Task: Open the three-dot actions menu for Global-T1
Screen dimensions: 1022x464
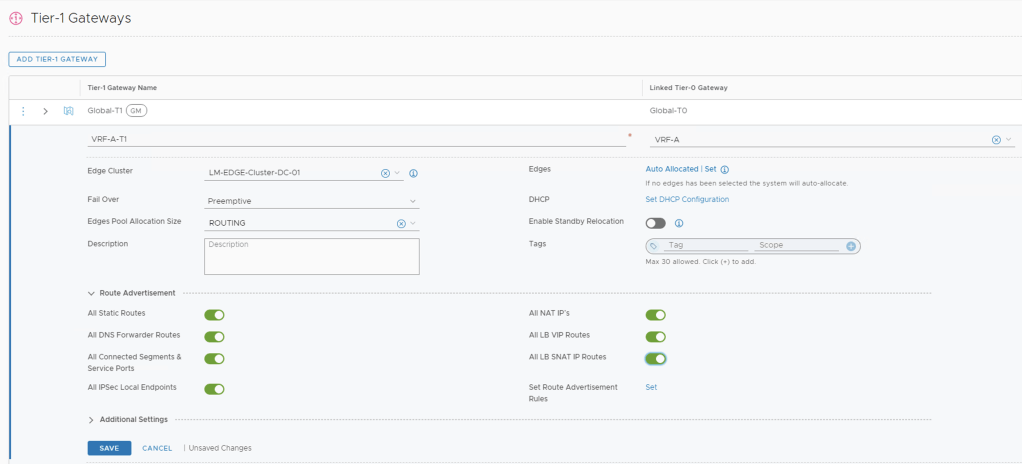Action: click(x=23, y=111)
